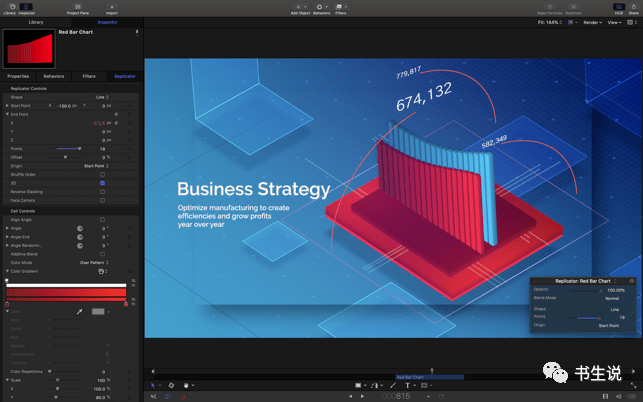Image resolution: width=643 pixels, height=402 pixels.
Task: Select the arrow selection tool
Action: tap(153, 385)
